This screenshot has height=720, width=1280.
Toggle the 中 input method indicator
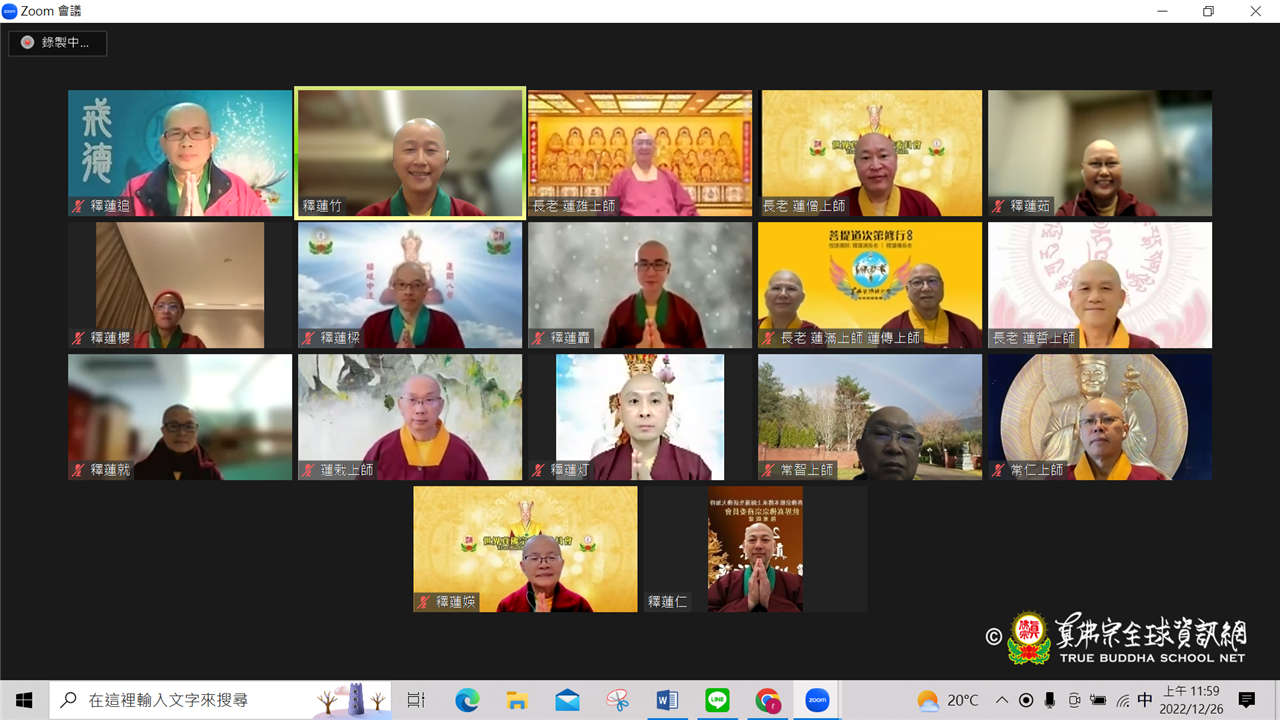click(x=1145, y=700)
